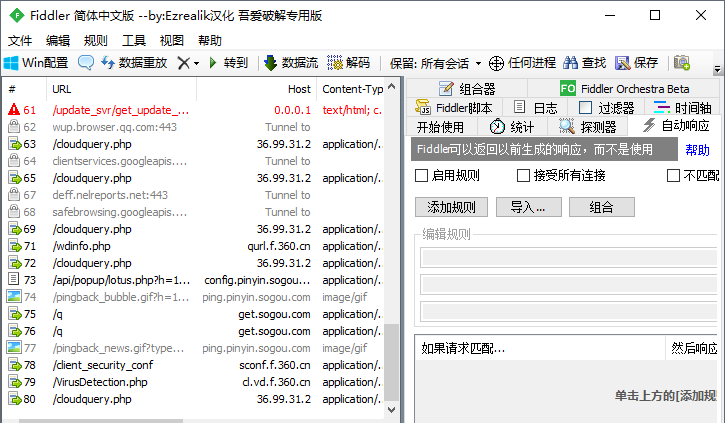The width and height of the screenshot is (725, 439).
Task: Check the 接受所有连接 checkbox
Action: click(523, 175)
